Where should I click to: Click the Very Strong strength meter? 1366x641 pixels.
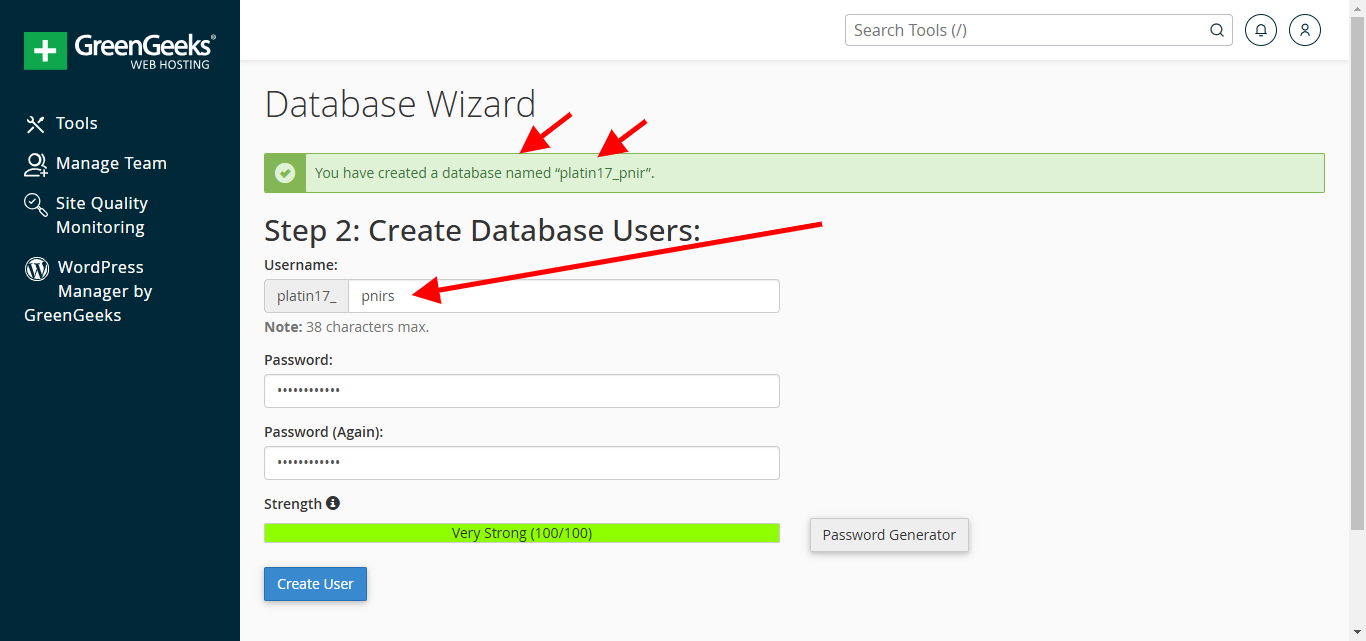(521, 532)
